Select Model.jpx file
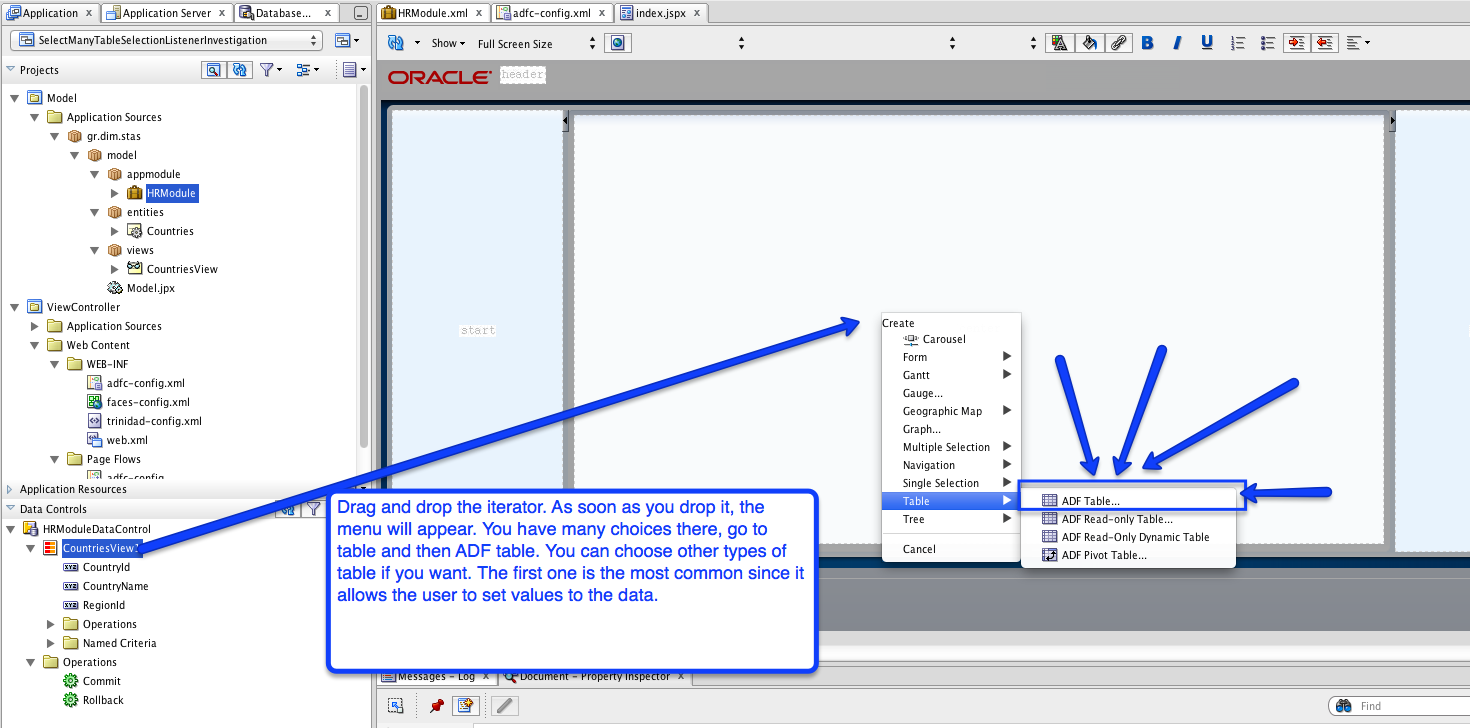The height and width of the screenshot is (728, 1470). coord(150,288)
